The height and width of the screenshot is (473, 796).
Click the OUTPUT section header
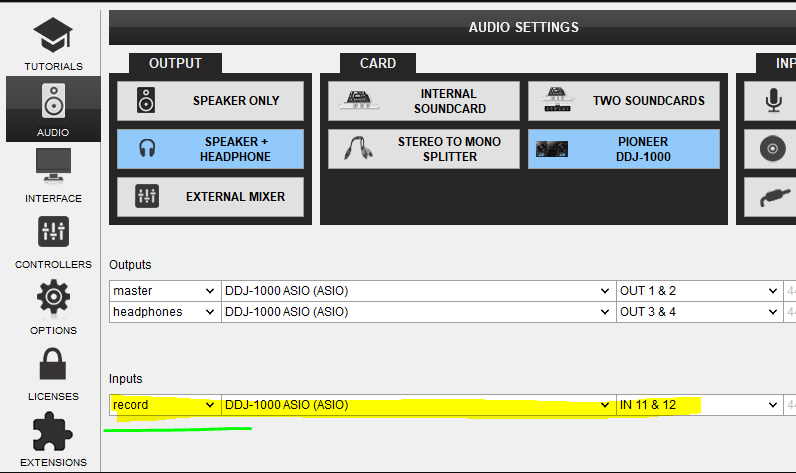pos(175,63)
